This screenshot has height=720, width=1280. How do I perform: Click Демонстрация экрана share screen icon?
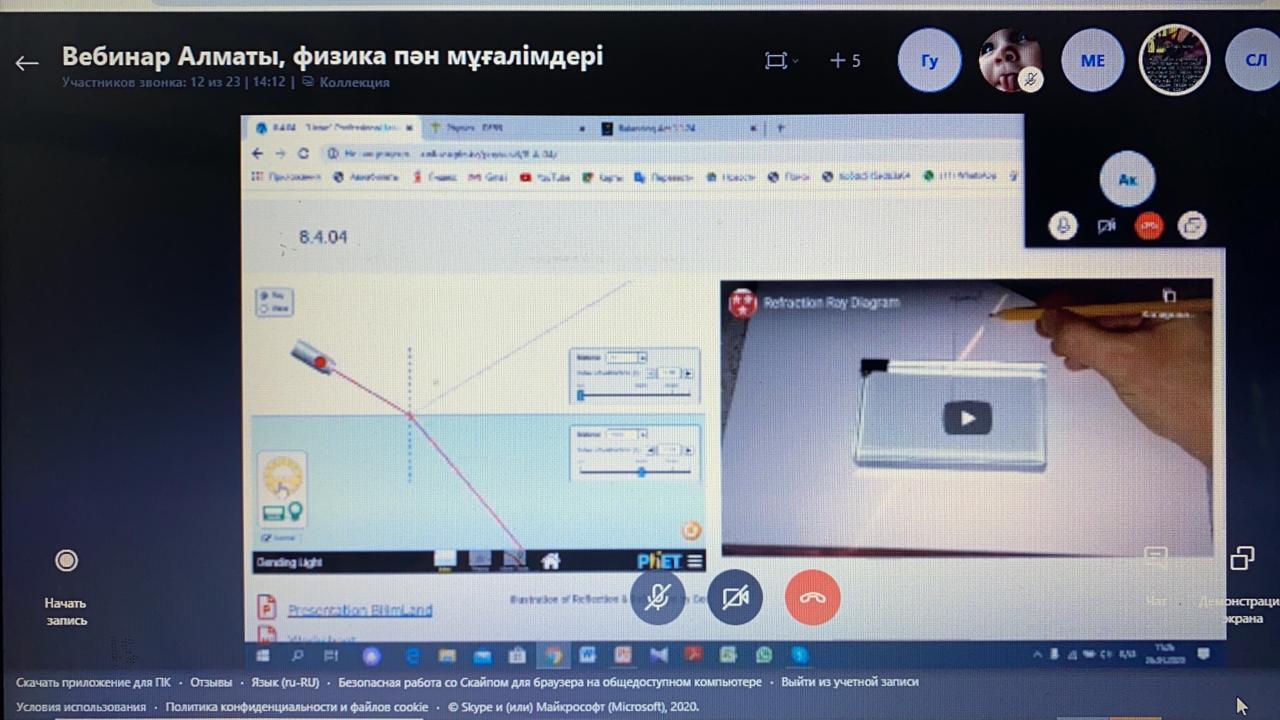1242,558
